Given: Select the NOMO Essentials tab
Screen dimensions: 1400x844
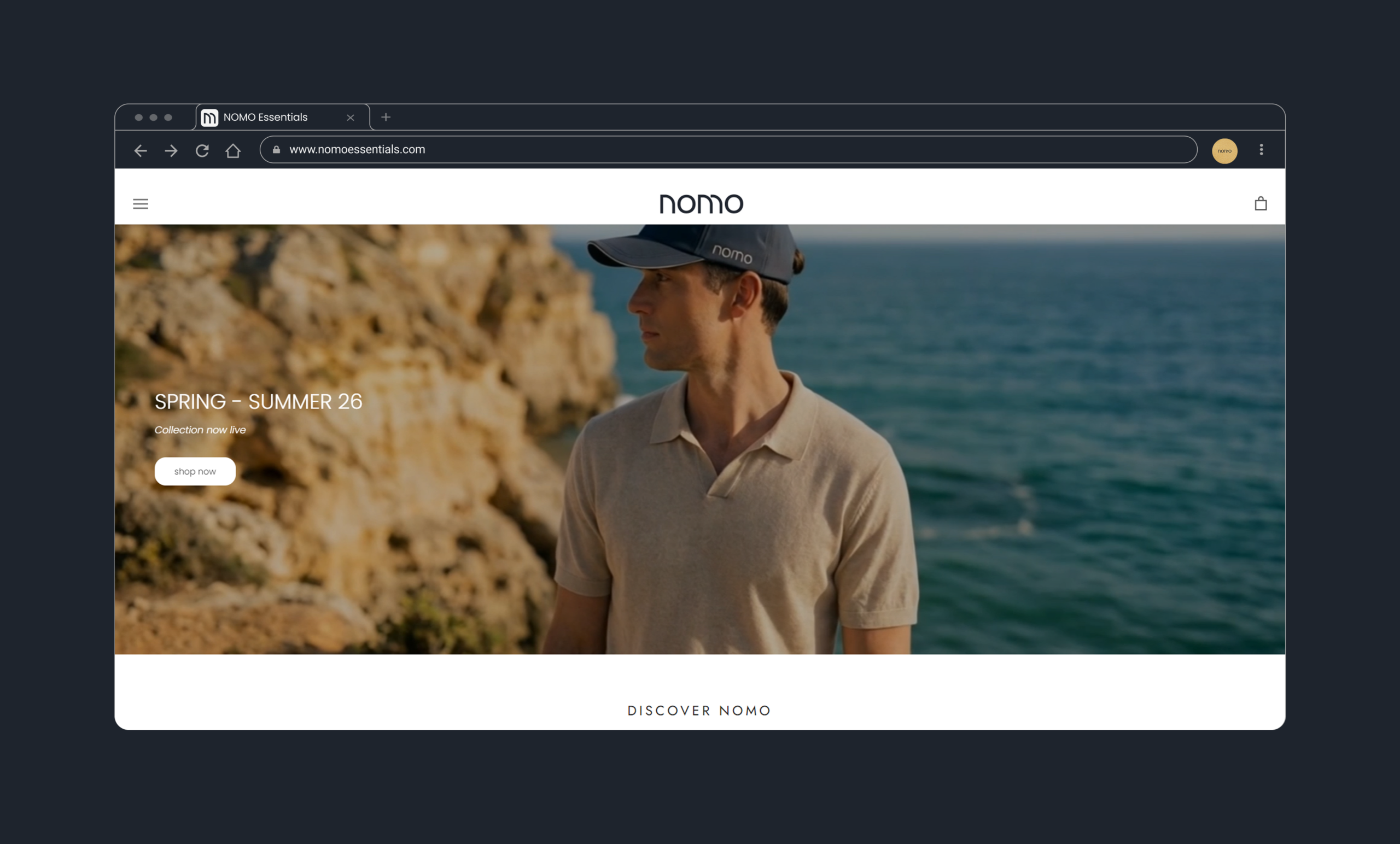Looking at the screenshot, I should click(x=283, y=117).
